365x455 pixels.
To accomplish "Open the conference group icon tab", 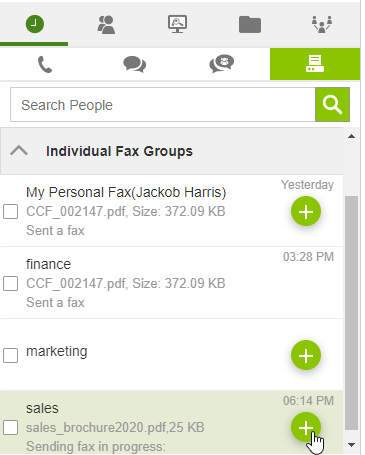I will point(322,24).
